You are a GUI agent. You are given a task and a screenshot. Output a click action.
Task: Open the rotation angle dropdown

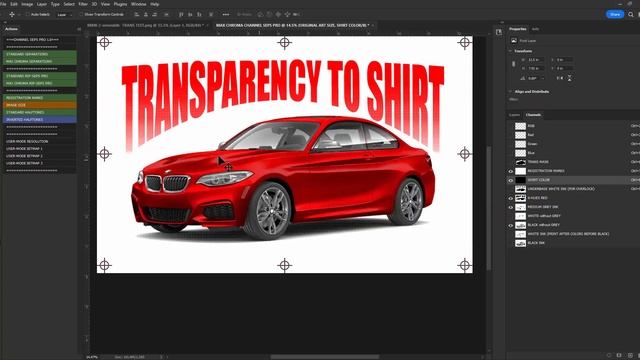click(543, 78)
